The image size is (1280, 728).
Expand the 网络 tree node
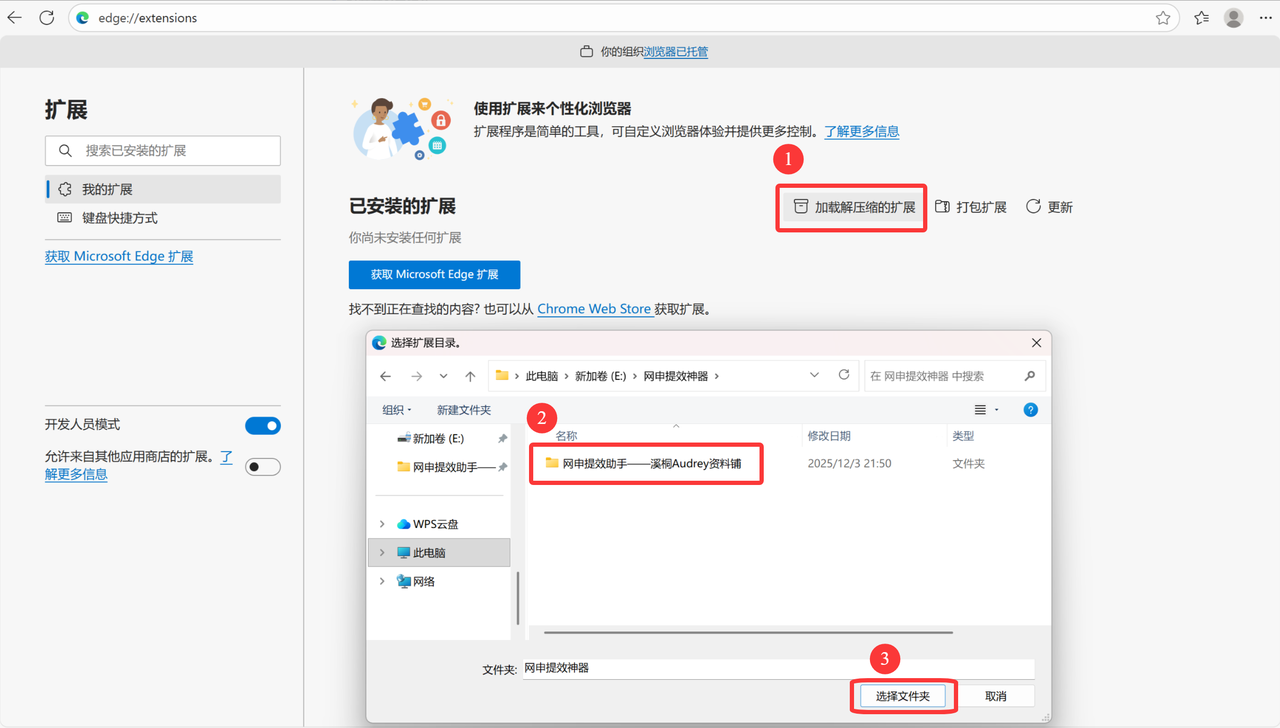(381, 580)
